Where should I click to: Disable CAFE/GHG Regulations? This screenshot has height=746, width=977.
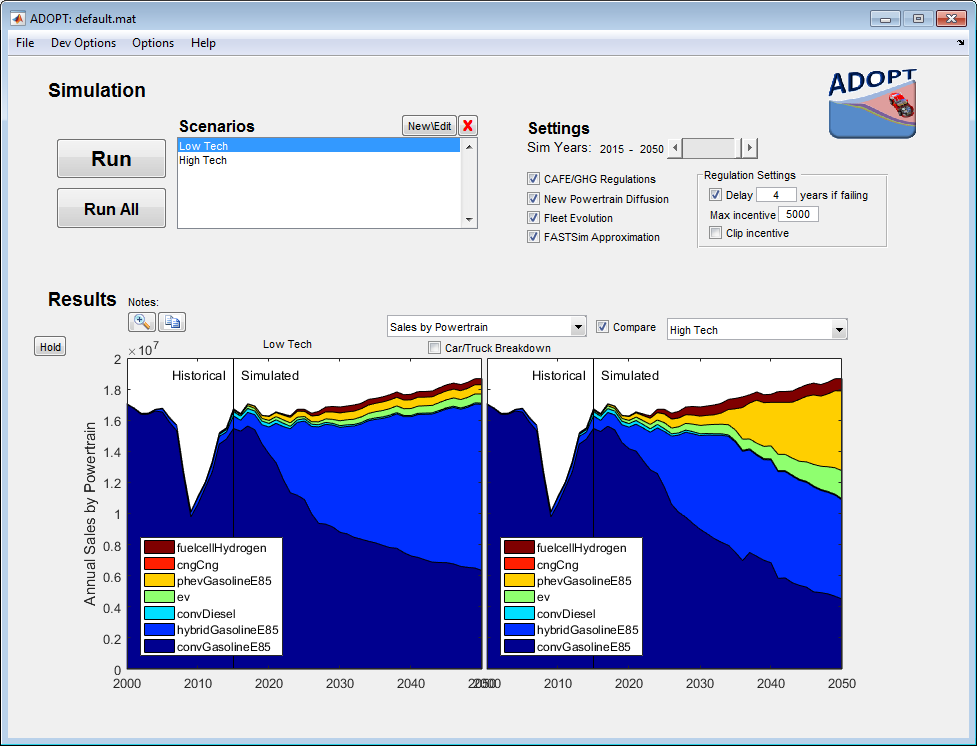[533, 178]
